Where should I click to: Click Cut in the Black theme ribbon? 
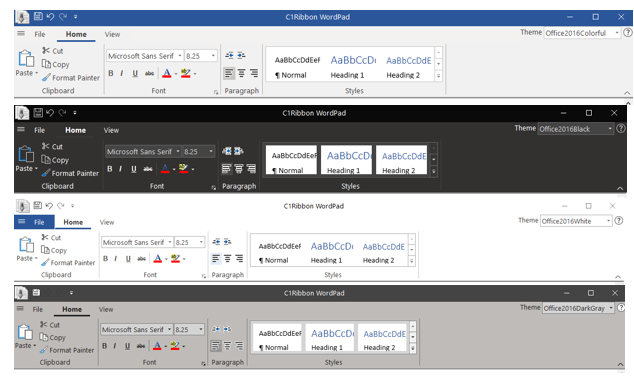[x=52, y=146]
